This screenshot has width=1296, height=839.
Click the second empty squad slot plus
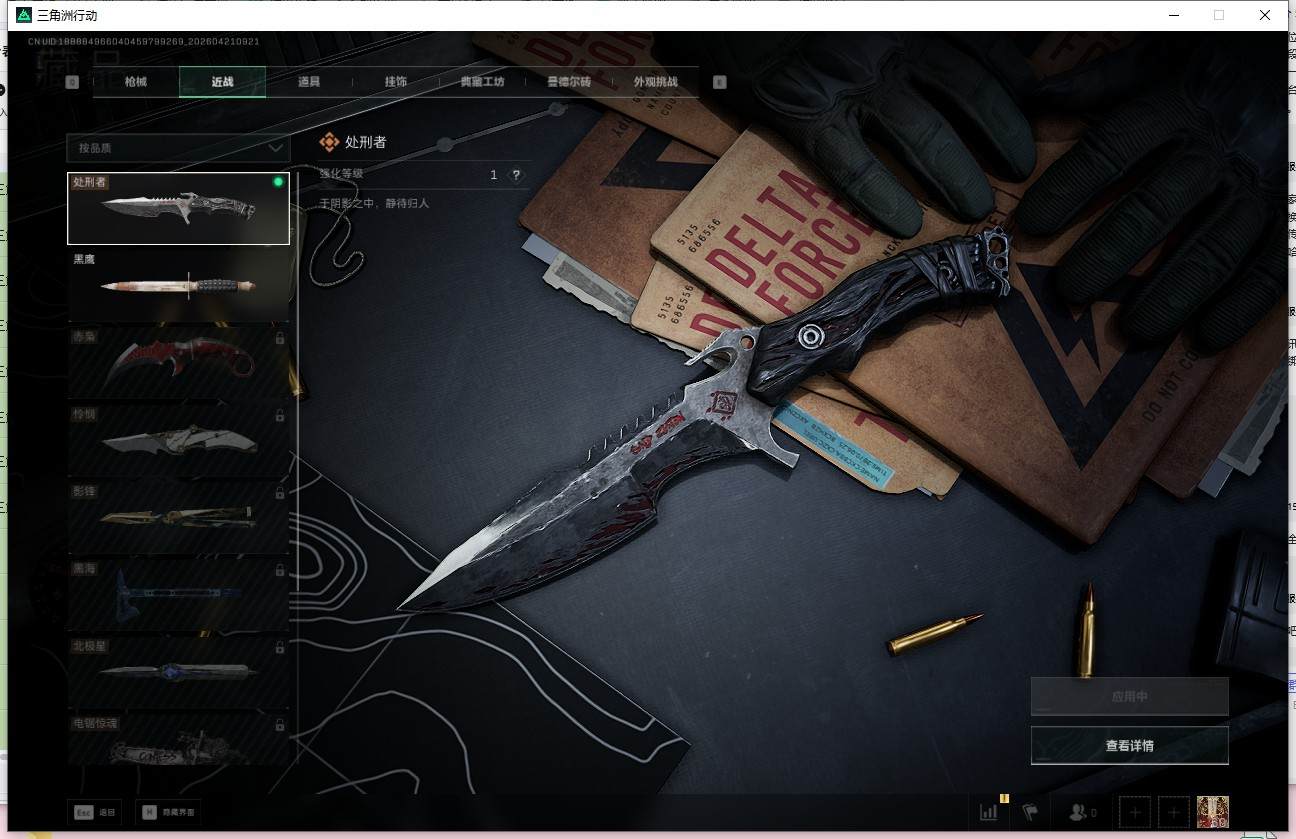1173,812
